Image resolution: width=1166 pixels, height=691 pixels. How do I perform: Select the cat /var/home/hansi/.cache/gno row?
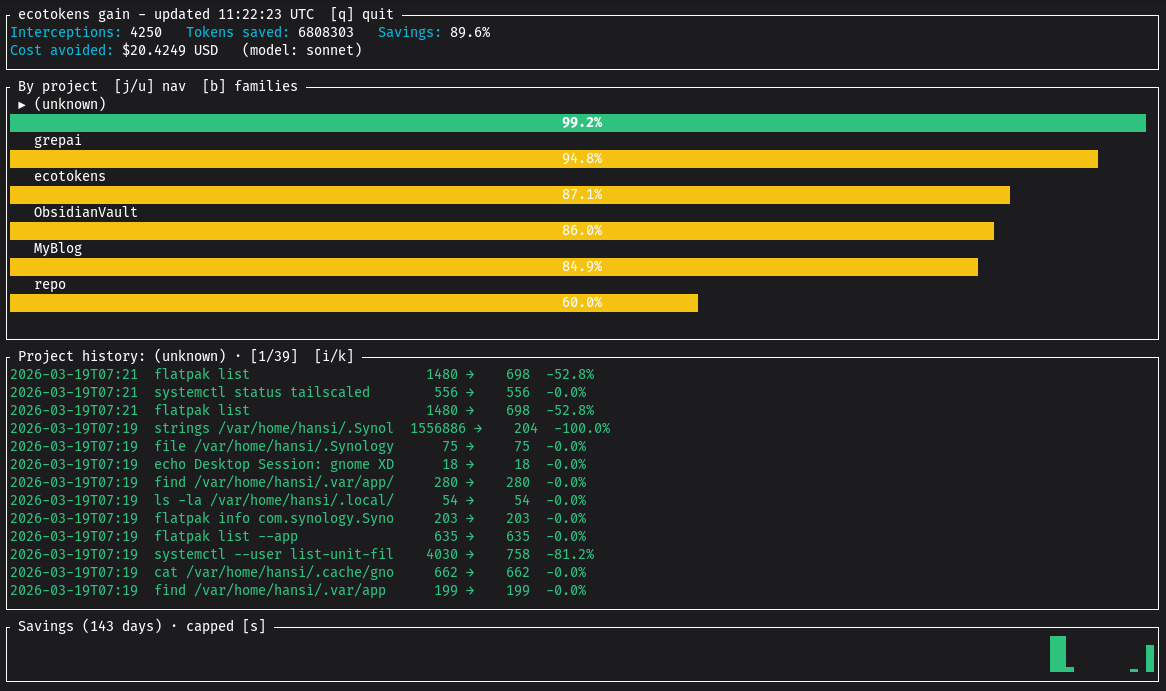pos(298,573)
